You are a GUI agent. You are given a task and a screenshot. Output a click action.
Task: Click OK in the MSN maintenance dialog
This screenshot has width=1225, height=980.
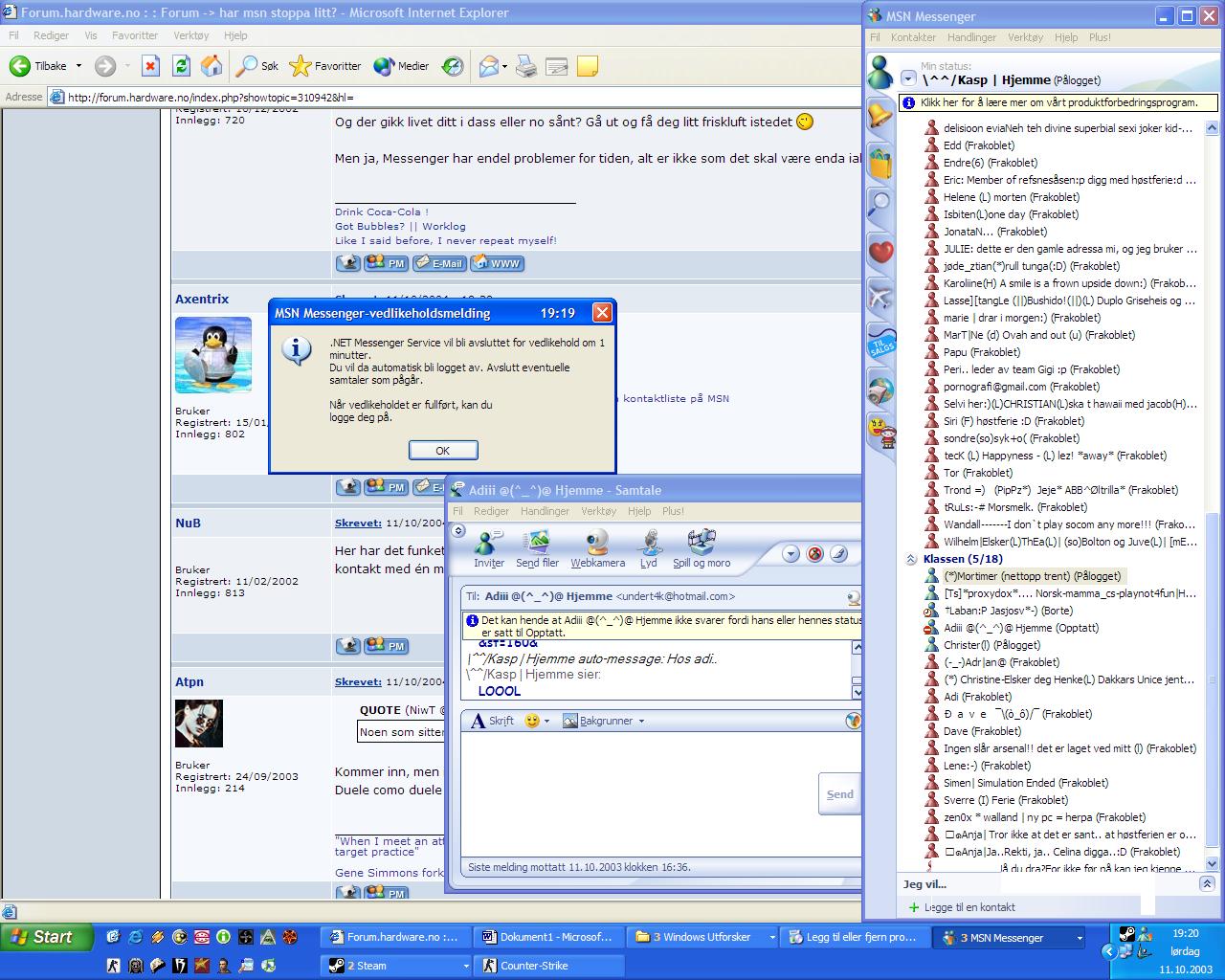point(443,451)
